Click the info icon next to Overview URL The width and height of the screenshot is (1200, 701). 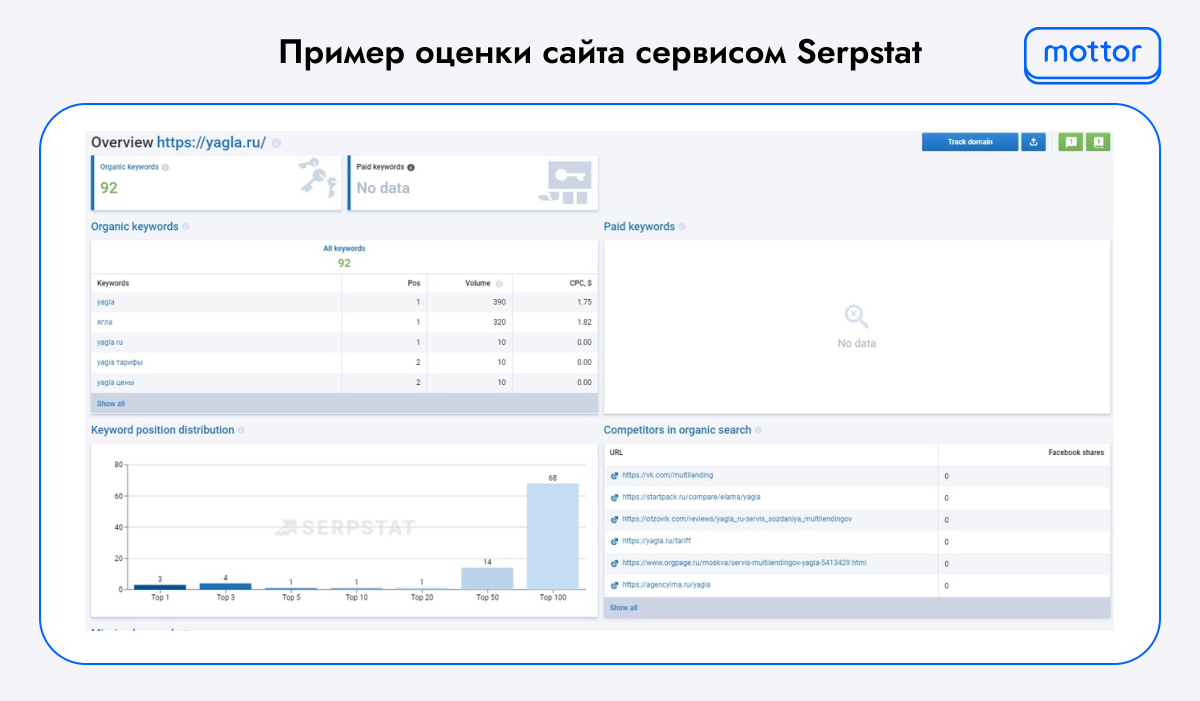pos(276,143)
